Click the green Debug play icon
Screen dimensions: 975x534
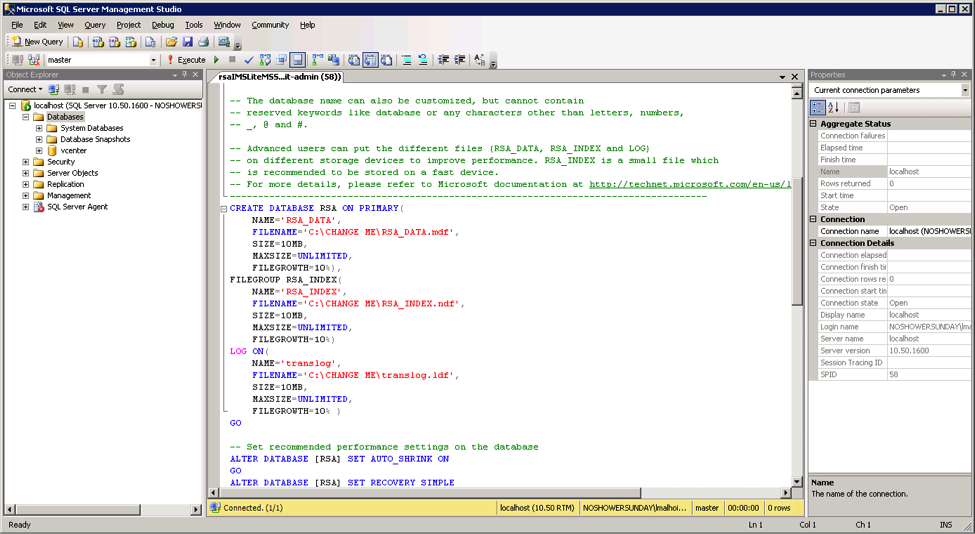(216, 60)
